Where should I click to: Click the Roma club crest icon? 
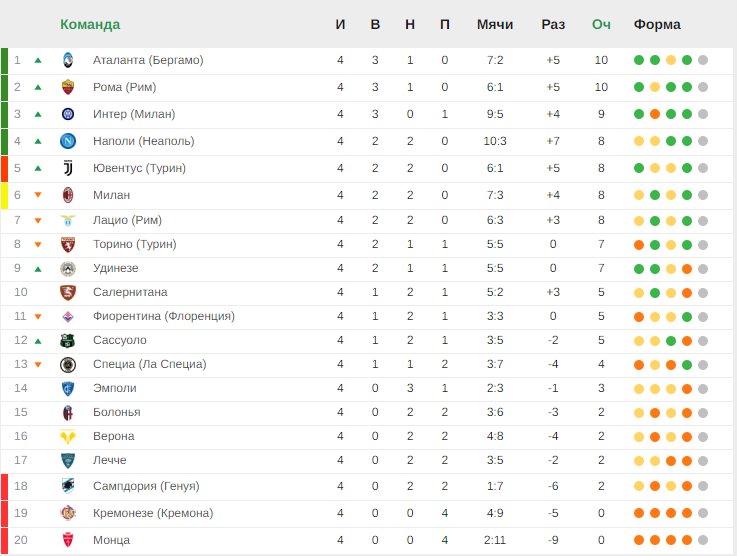68,87
